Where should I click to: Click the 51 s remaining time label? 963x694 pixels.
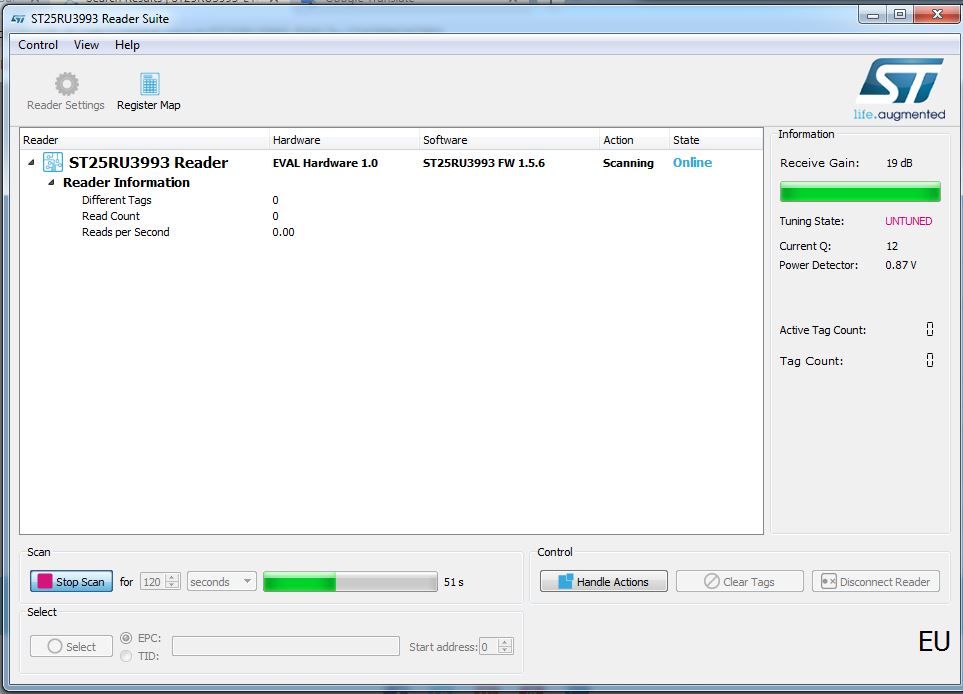coord(453,582)
